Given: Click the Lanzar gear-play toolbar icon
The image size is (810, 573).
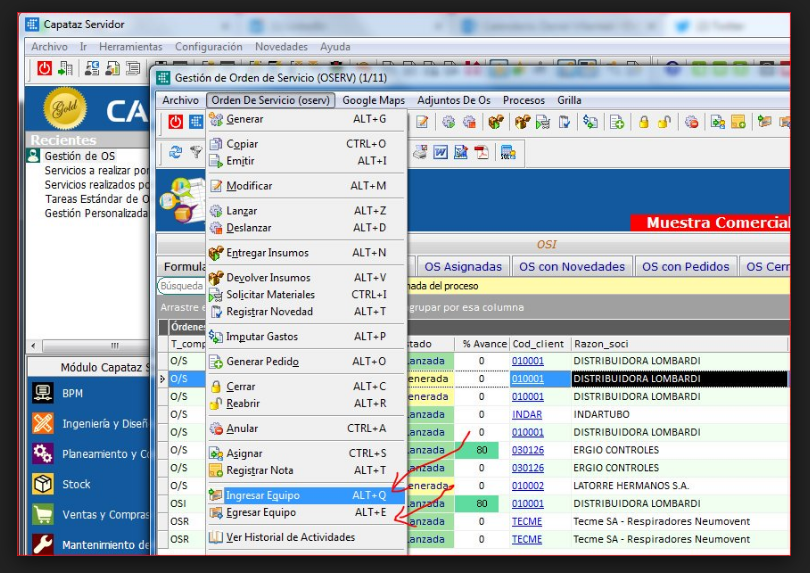Looking at the screenshot, I should 448,122.
